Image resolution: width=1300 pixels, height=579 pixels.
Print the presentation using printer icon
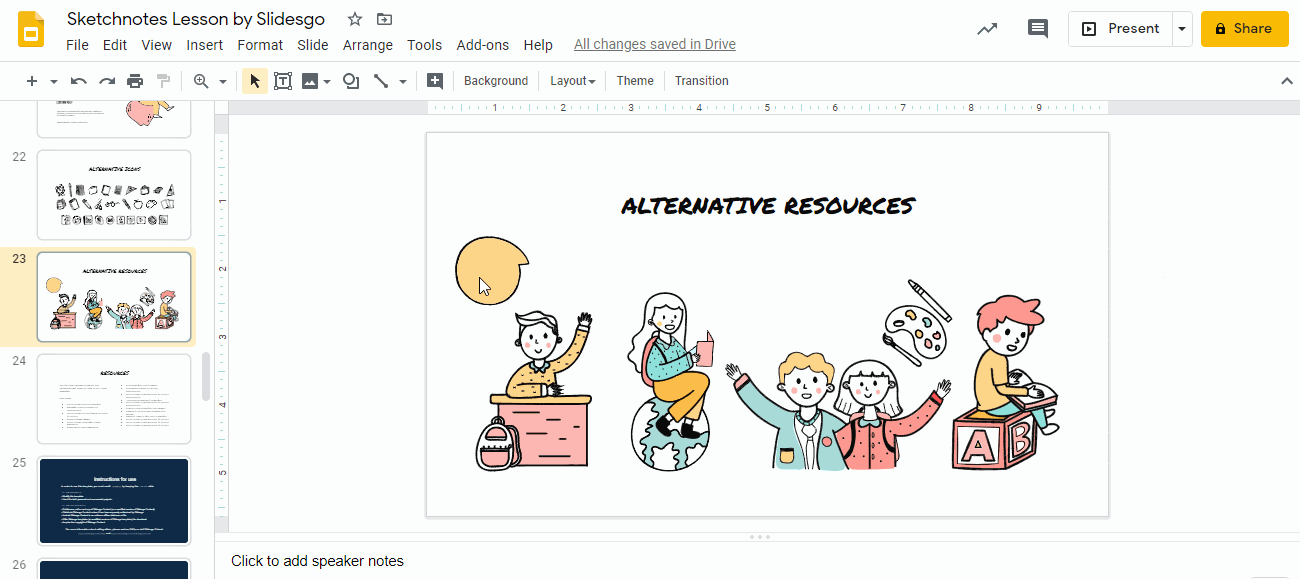click(135, 81)
